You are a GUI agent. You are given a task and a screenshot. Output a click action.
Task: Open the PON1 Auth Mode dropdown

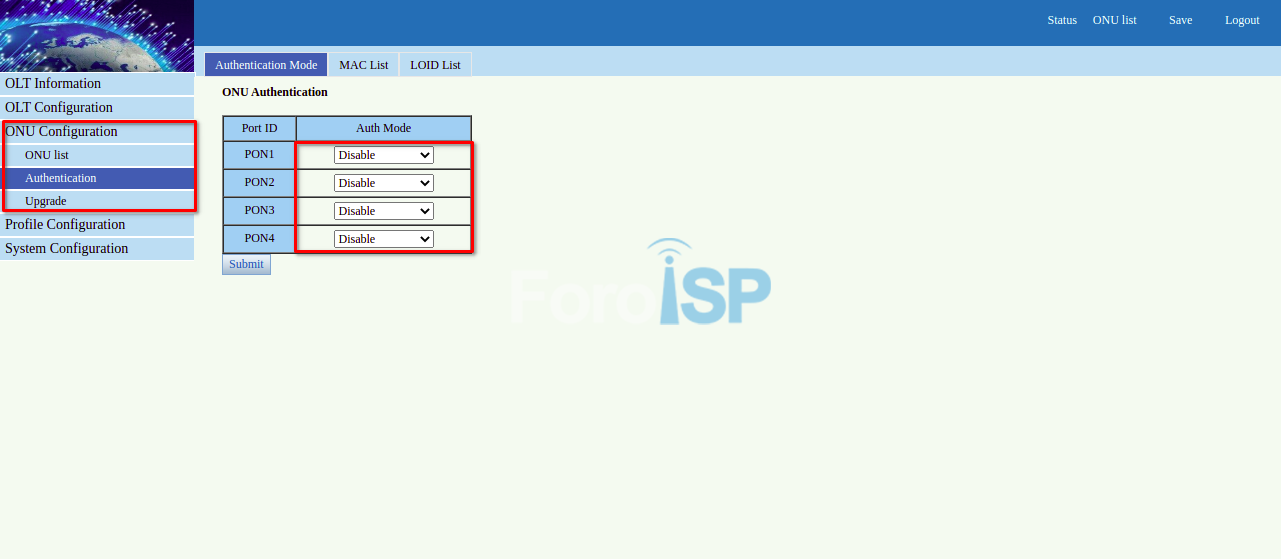pyautogui.click(x=383, y=155)
